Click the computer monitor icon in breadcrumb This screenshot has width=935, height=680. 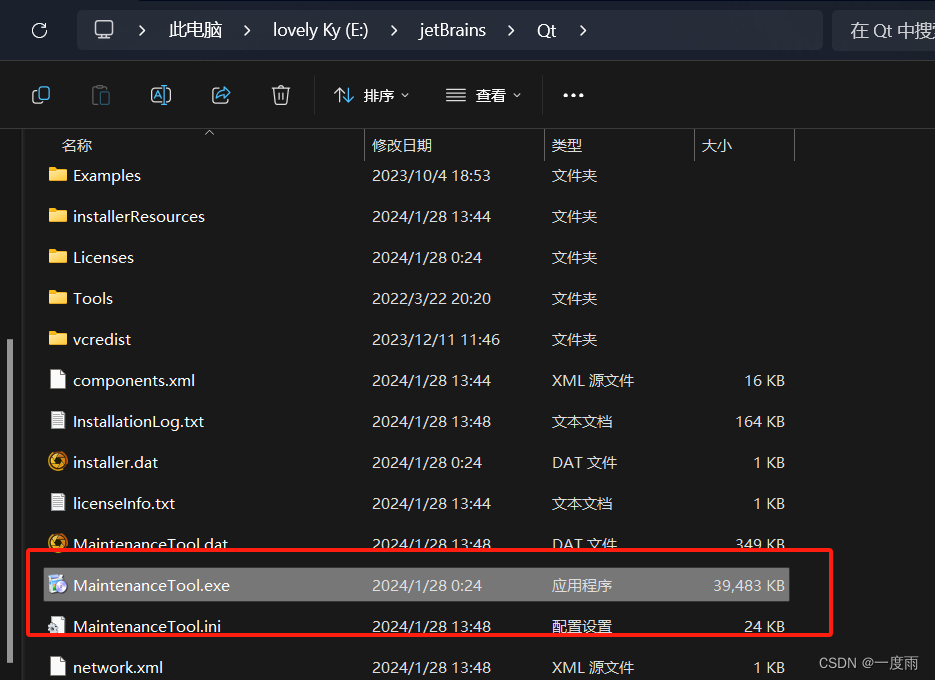(104, 30)
